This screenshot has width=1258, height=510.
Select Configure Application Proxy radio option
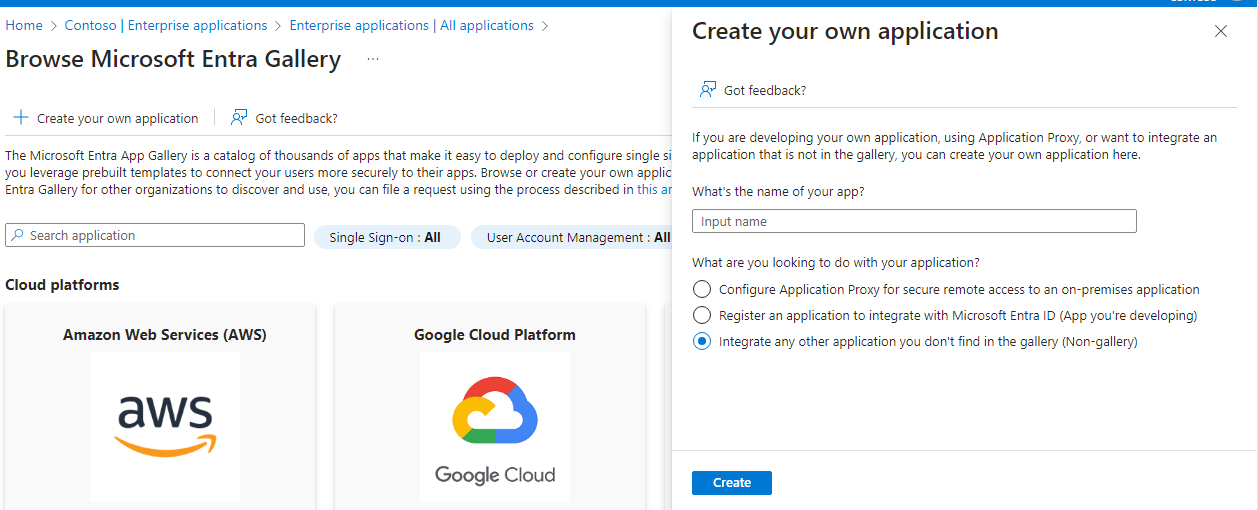702,289
